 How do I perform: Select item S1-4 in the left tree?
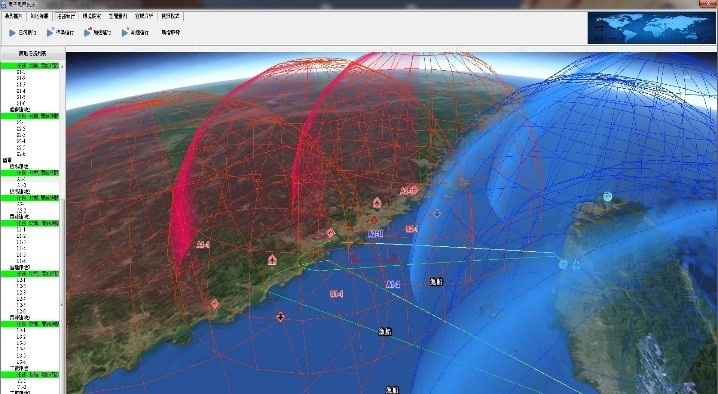click(x=21, y=91)
